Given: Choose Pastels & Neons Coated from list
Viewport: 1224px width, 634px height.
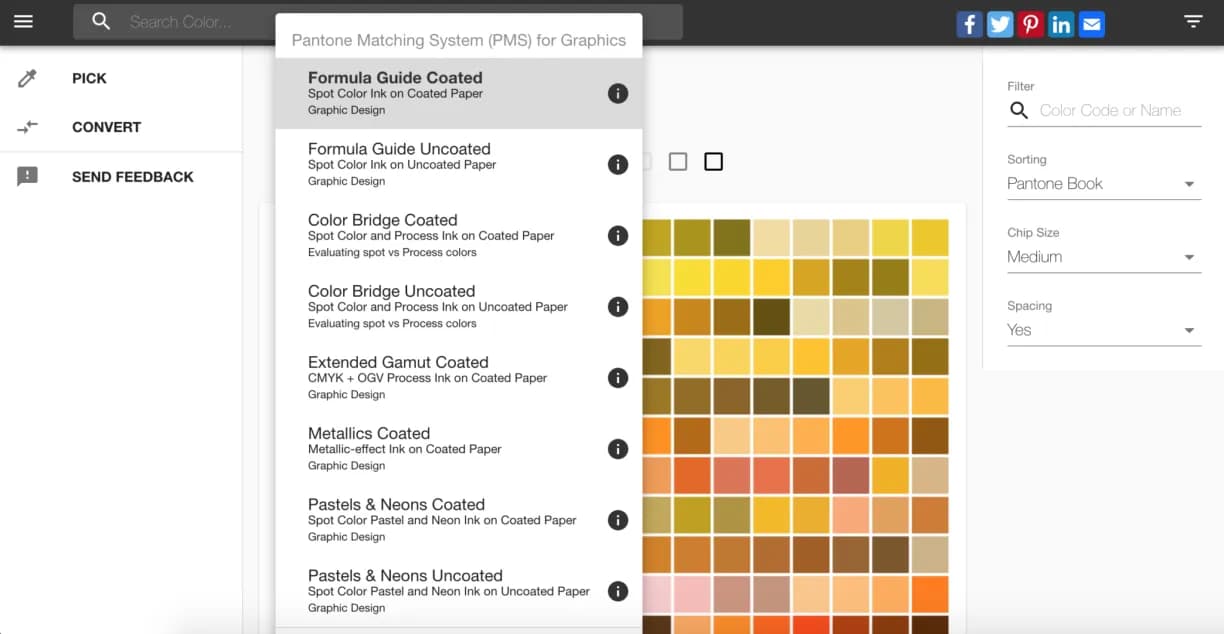Looking at the screenshot, I should (x=459, y=520).
